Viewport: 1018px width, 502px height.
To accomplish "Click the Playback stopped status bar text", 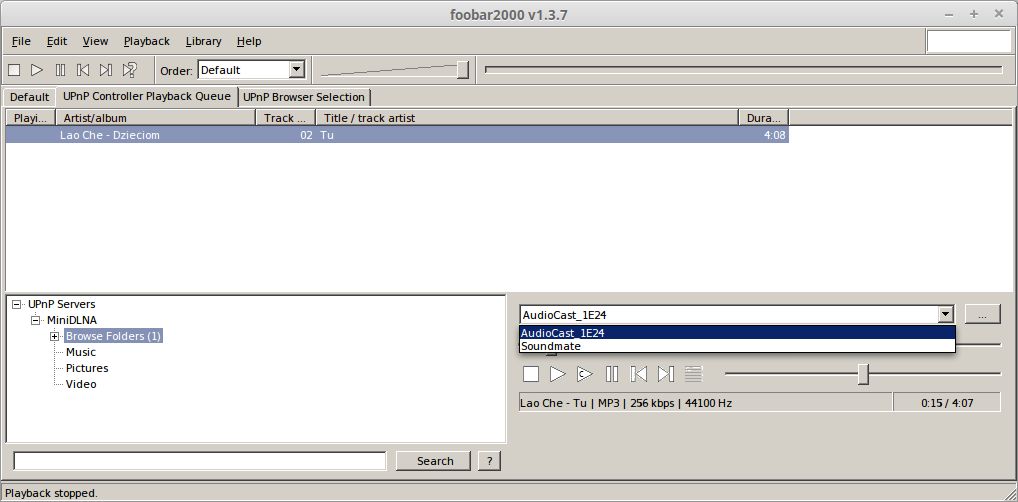I will click(x=51, y=493).
